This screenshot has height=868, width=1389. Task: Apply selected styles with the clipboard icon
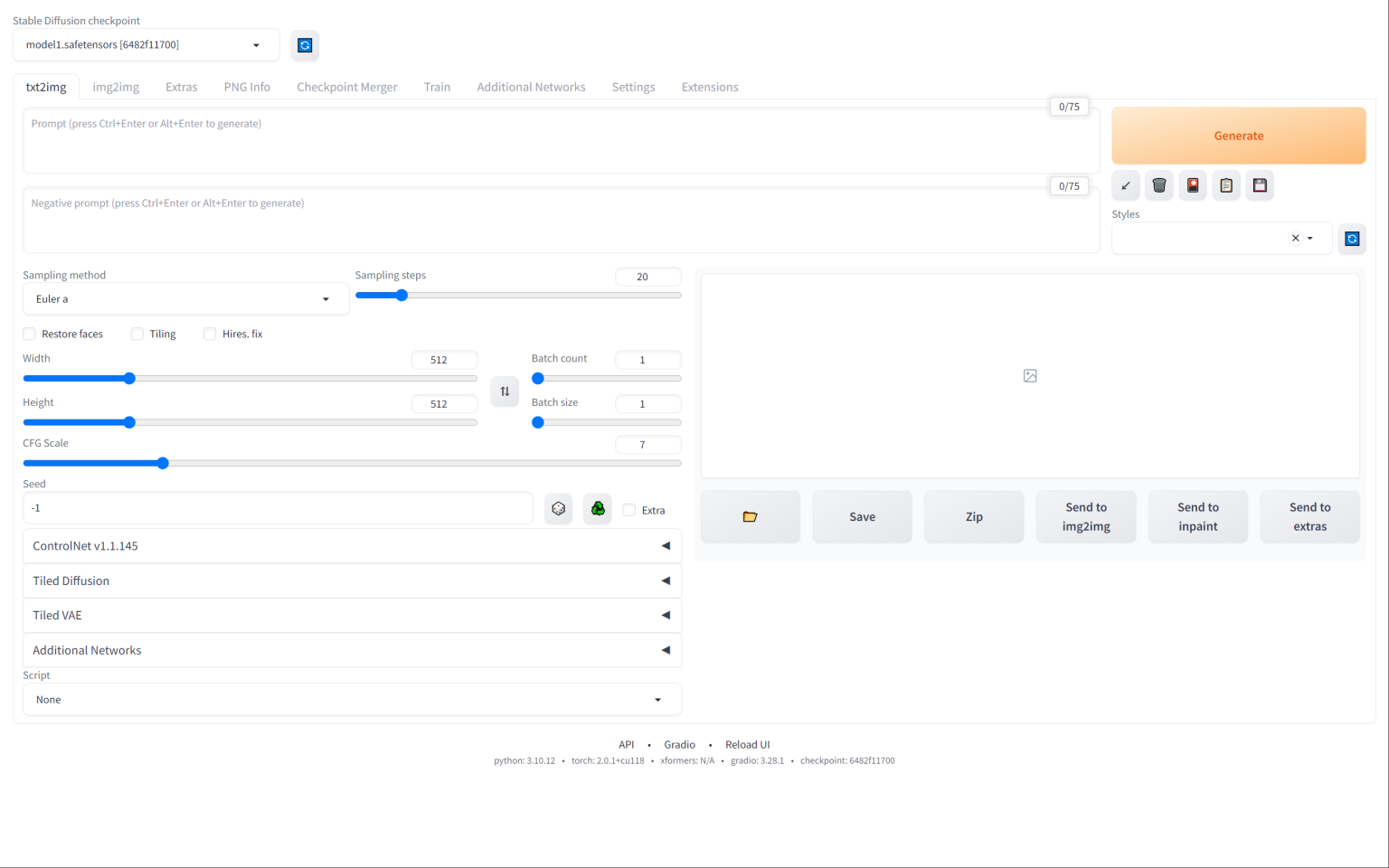(x=1226, y=185)
